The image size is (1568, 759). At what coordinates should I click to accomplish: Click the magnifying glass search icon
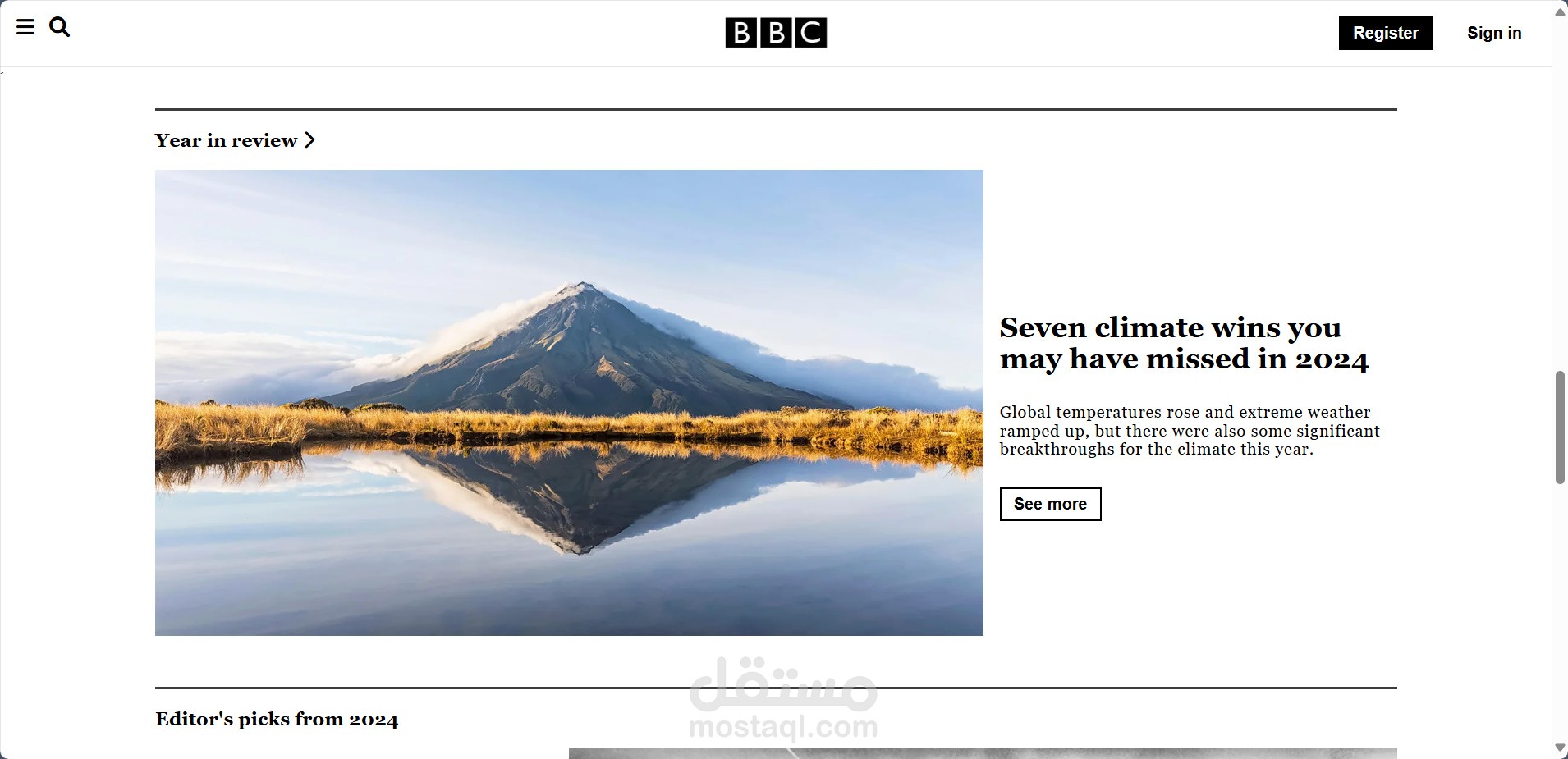60,27
